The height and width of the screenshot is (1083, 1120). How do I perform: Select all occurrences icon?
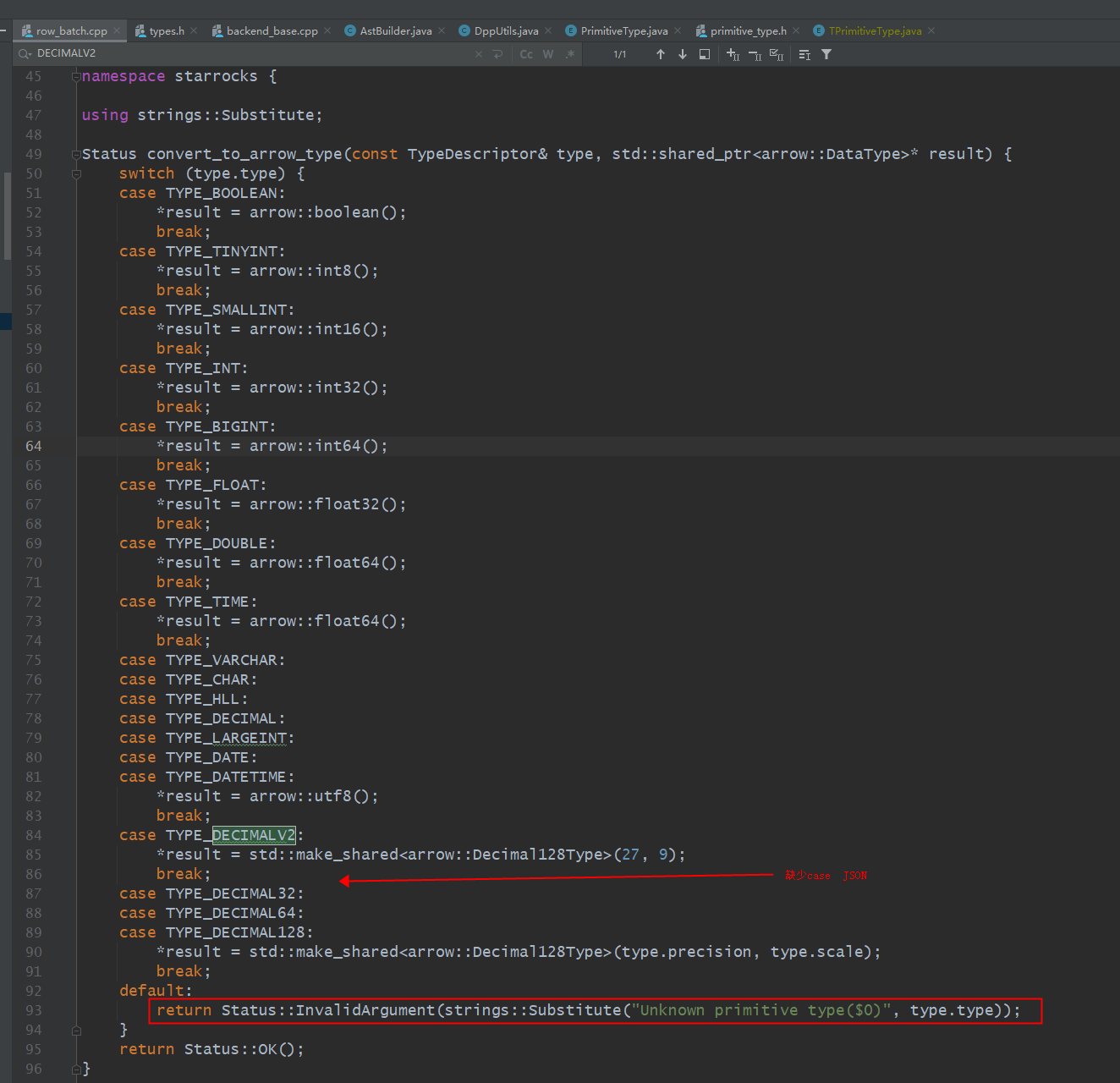click(x=776, y=54)
